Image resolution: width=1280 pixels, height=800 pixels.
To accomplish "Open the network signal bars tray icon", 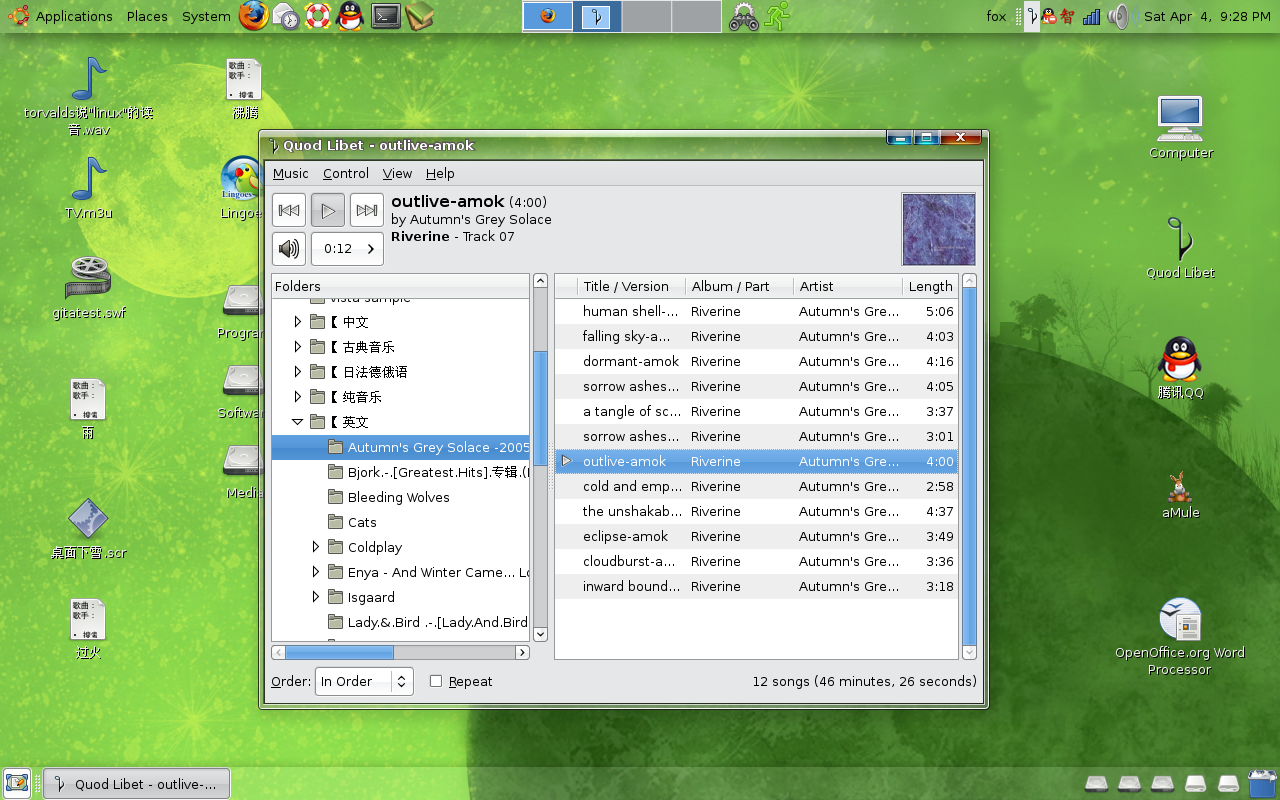I will [1092, 16].
